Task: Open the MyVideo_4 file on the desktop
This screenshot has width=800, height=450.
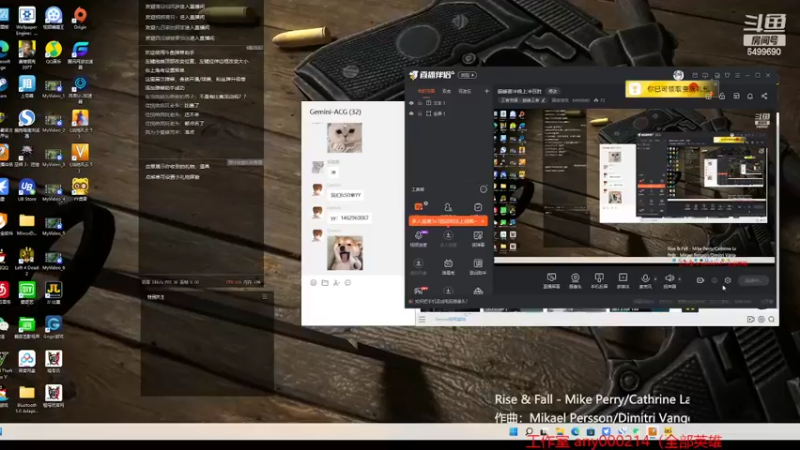Action: tap(53, 191)
